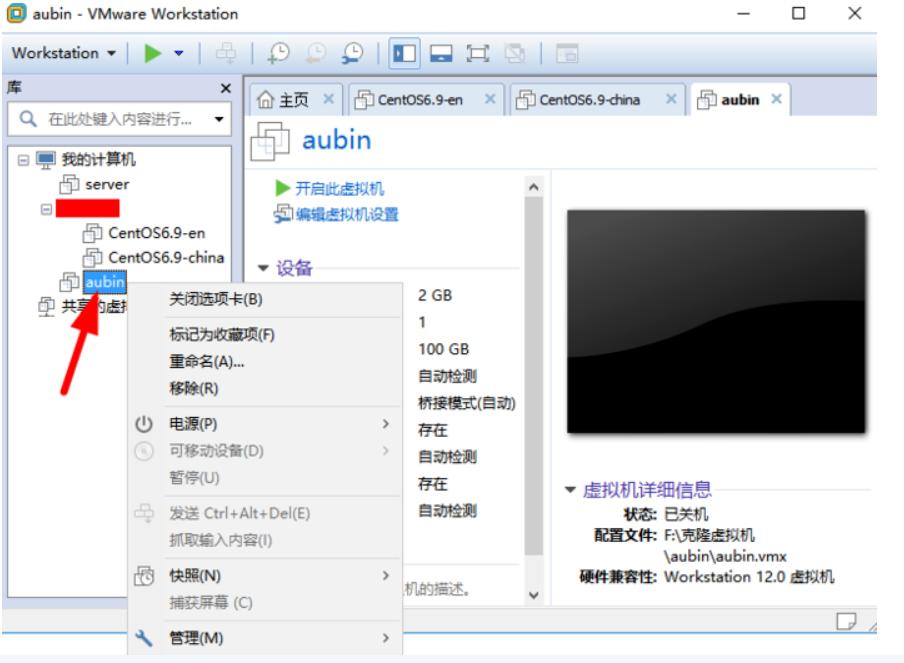The width and height of the screenshot is (904, 663).
Task: Select CentOS6.9-en in the library tree
Action: coord(156,233)
